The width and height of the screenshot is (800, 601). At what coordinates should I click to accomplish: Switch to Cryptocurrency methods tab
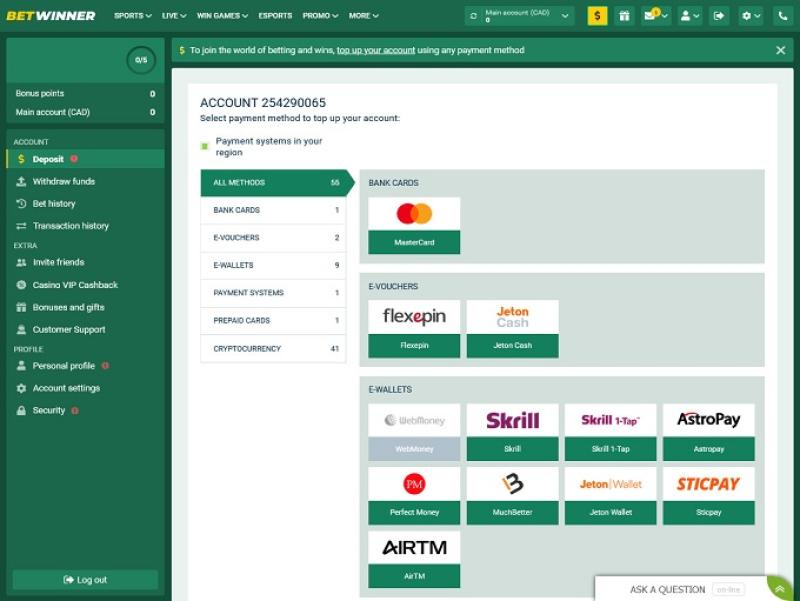coord(272,349)
